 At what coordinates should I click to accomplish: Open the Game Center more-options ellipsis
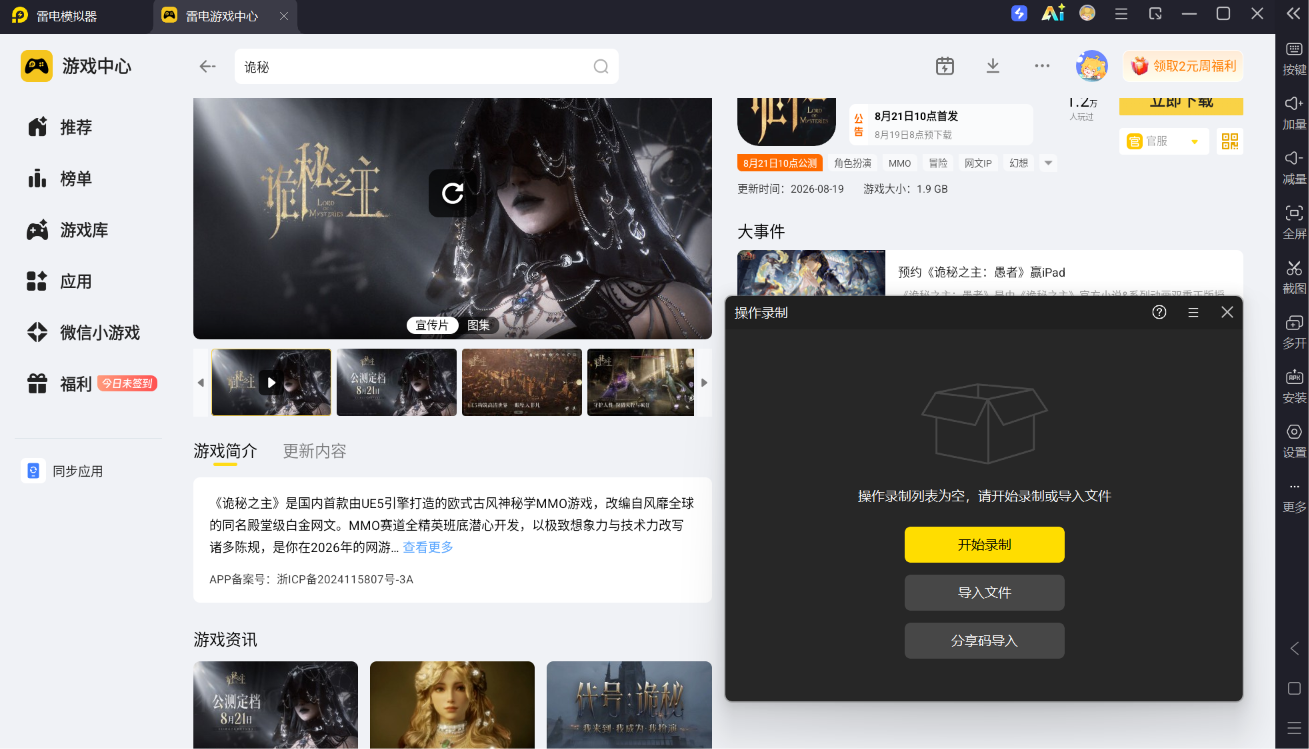click(x=1042, y=66)
